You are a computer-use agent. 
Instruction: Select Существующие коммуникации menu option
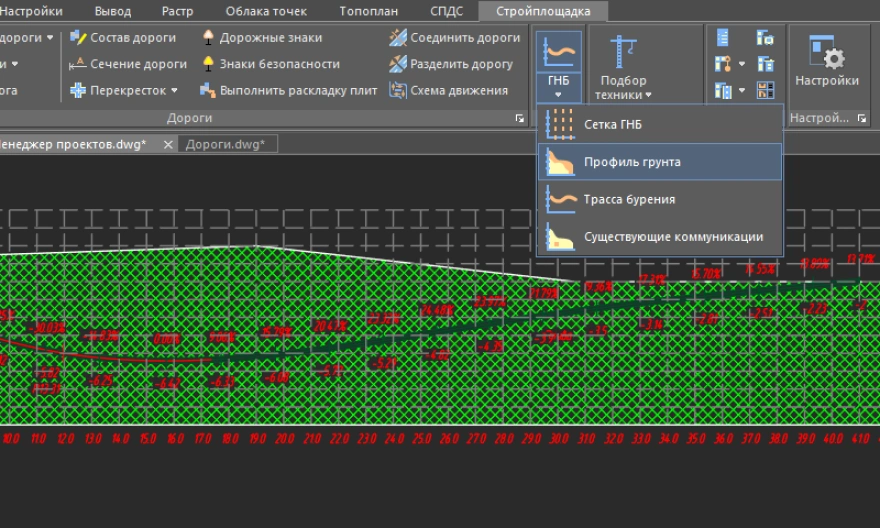(673, 237)
